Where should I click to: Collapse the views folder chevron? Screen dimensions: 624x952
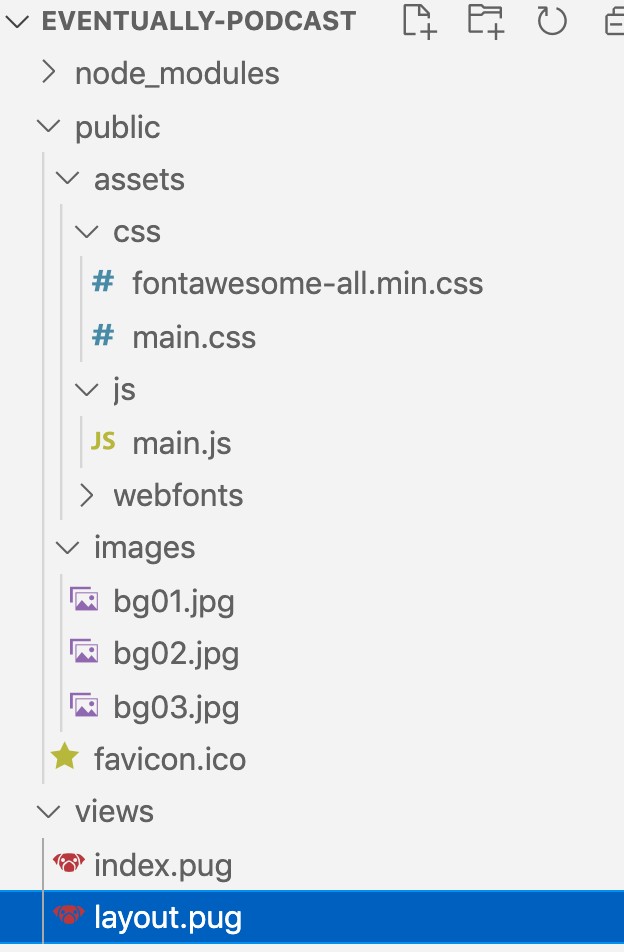pos(48,810)
